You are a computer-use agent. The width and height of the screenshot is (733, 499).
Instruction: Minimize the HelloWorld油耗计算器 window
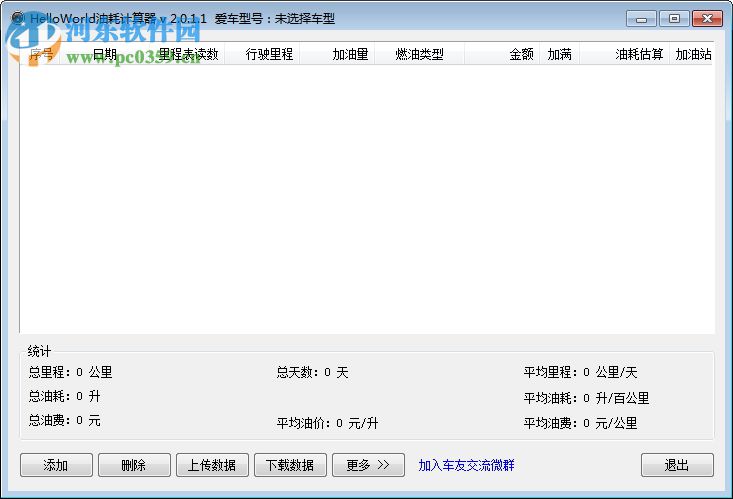point(642,19)
